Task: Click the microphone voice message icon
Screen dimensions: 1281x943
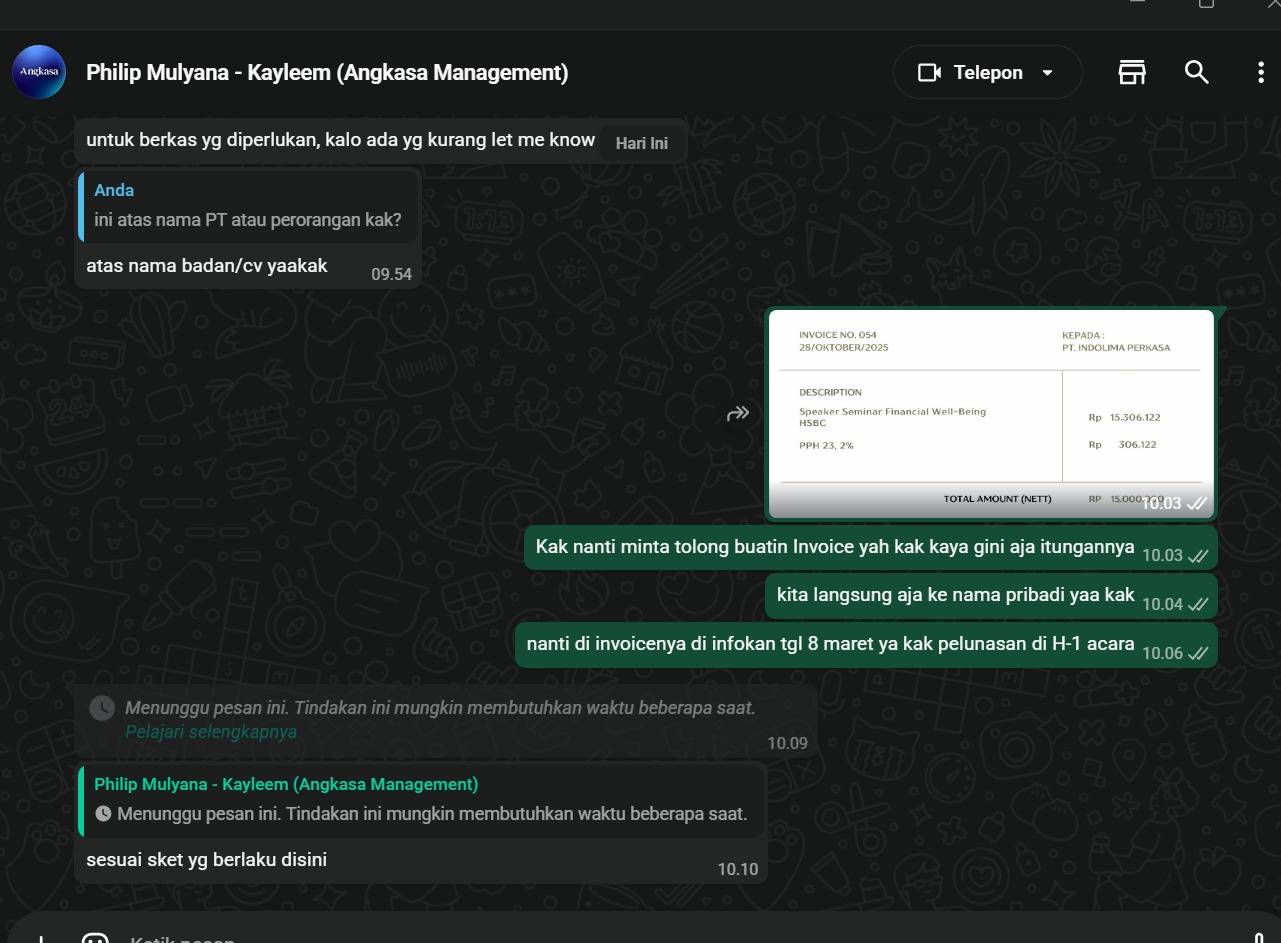Action: pos(1259,938)
